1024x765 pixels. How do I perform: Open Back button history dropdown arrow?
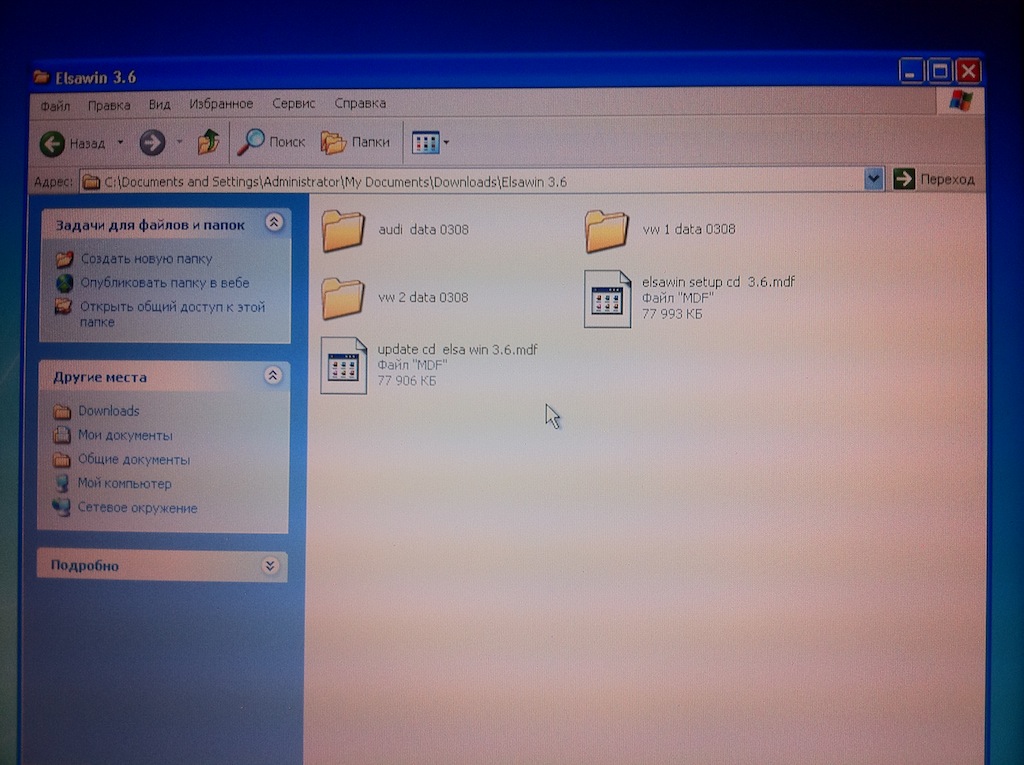(120, 143)
